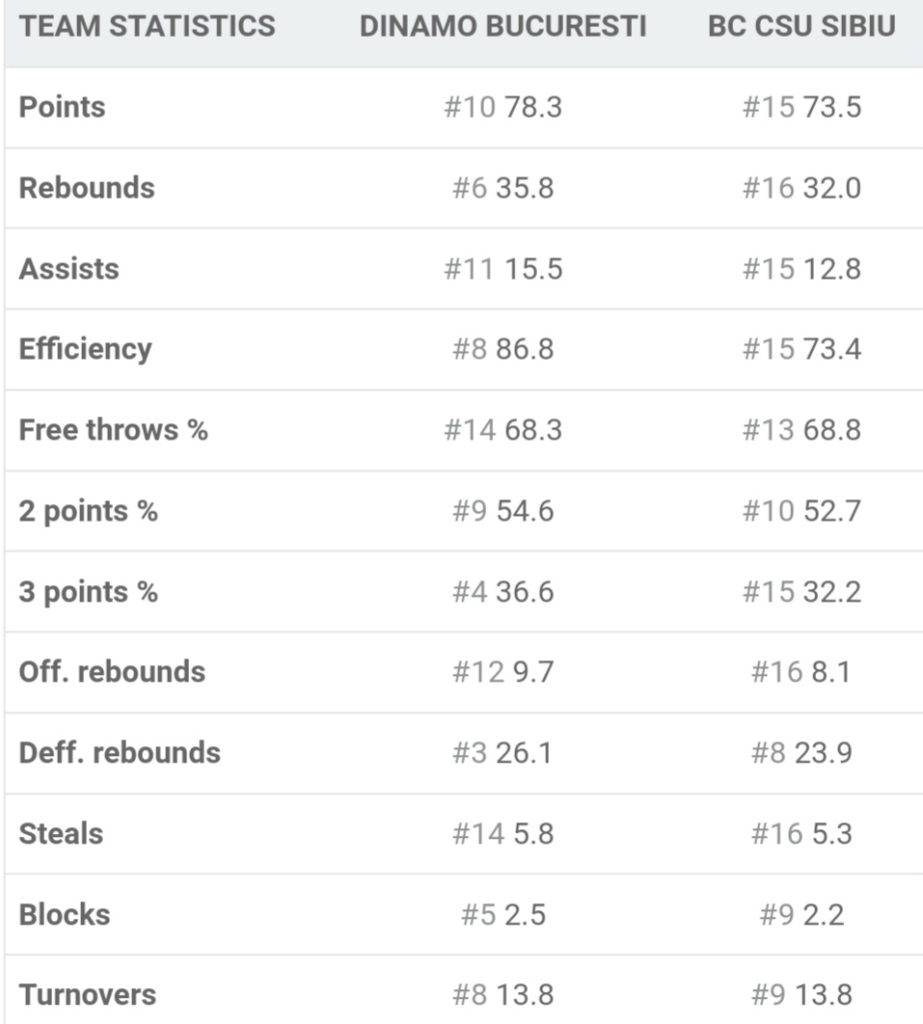Click the Efficiency row label
923x1024 pixels.
[x=86, y=349]
